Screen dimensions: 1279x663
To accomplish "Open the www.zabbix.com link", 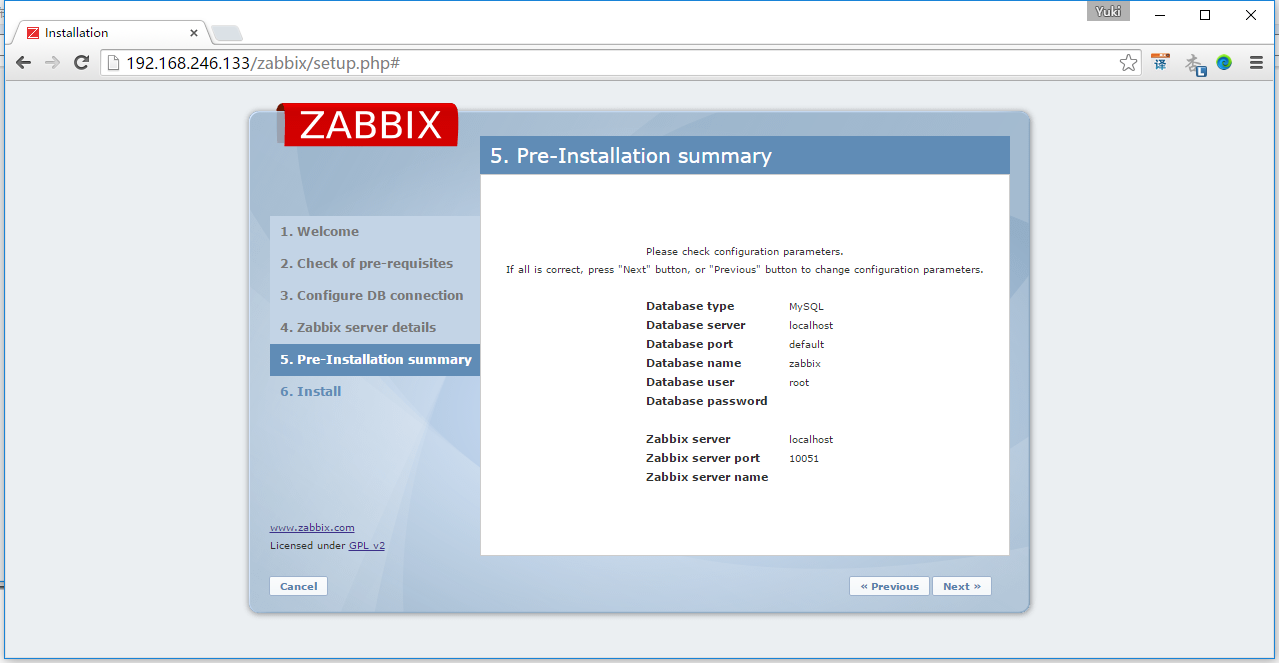I will 312,527.
